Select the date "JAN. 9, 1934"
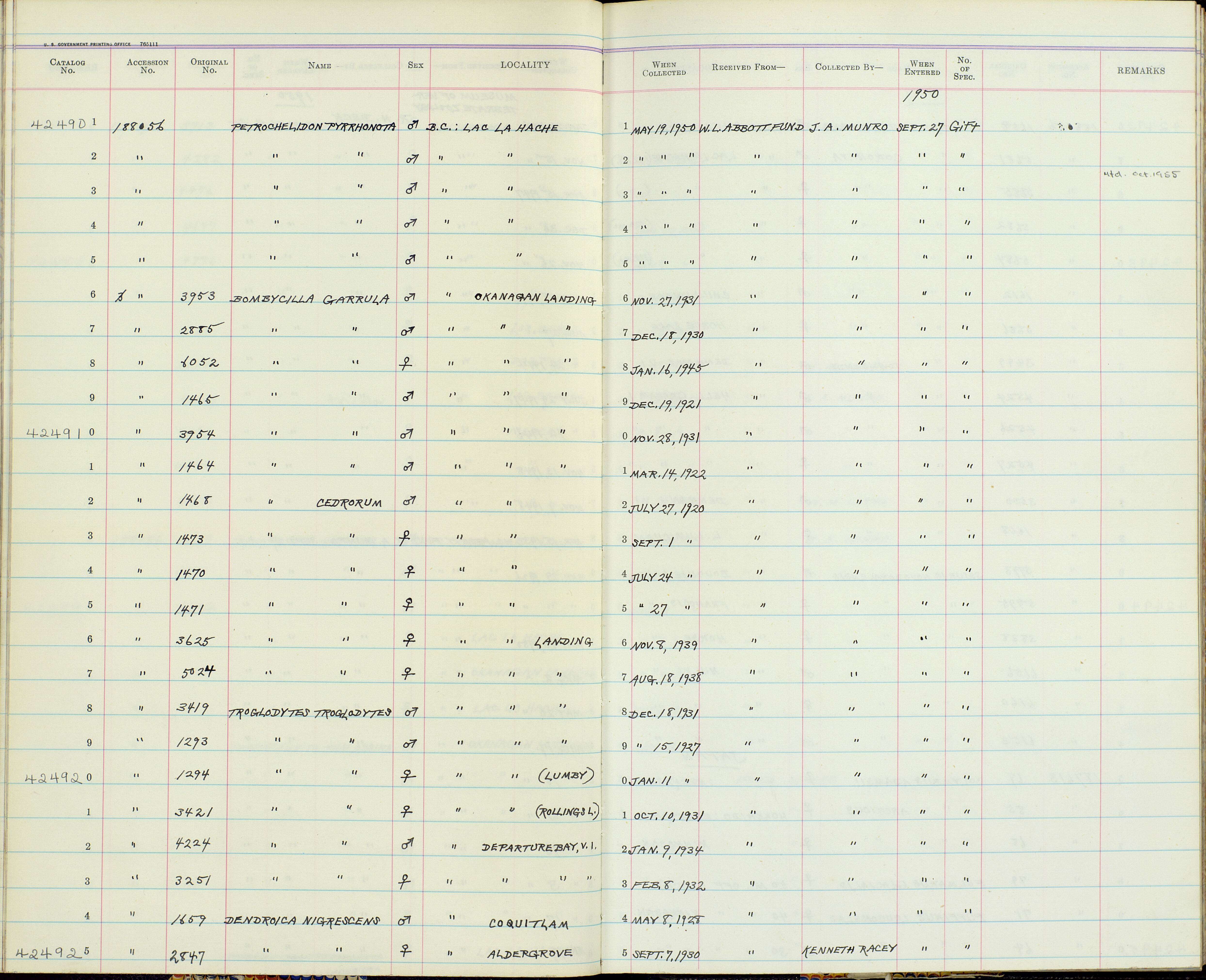1206x980 pixels. pyautogui.click(x=666, y=850)
